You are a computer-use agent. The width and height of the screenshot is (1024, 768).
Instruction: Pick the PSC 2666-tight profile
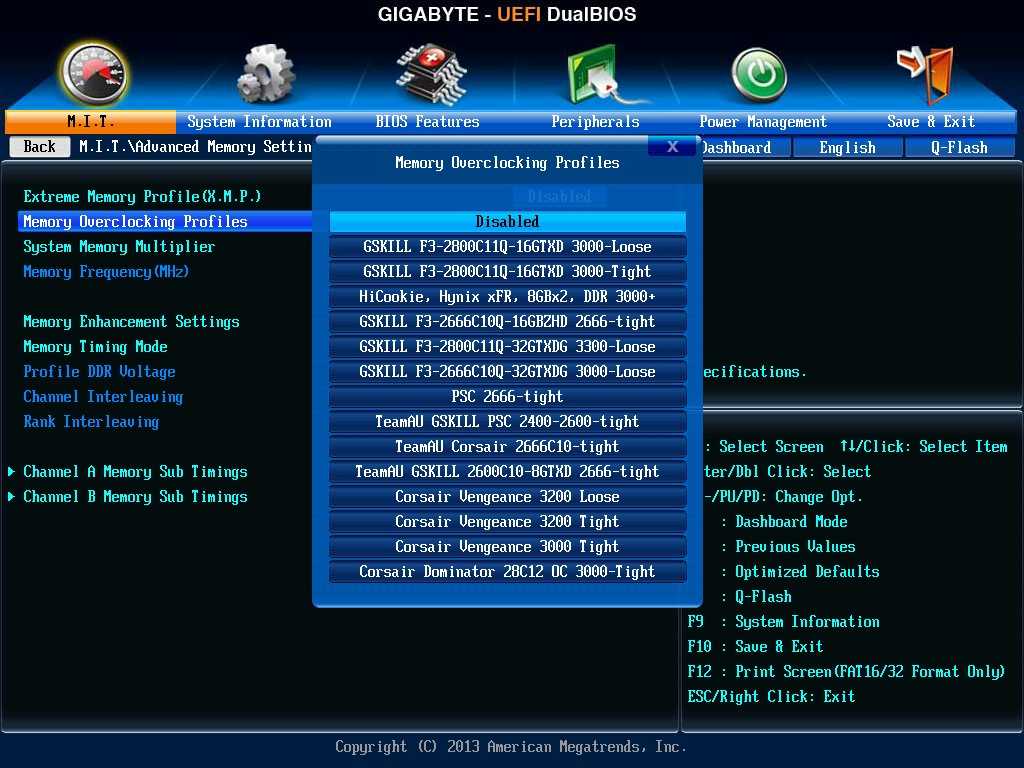pos(507,397)
